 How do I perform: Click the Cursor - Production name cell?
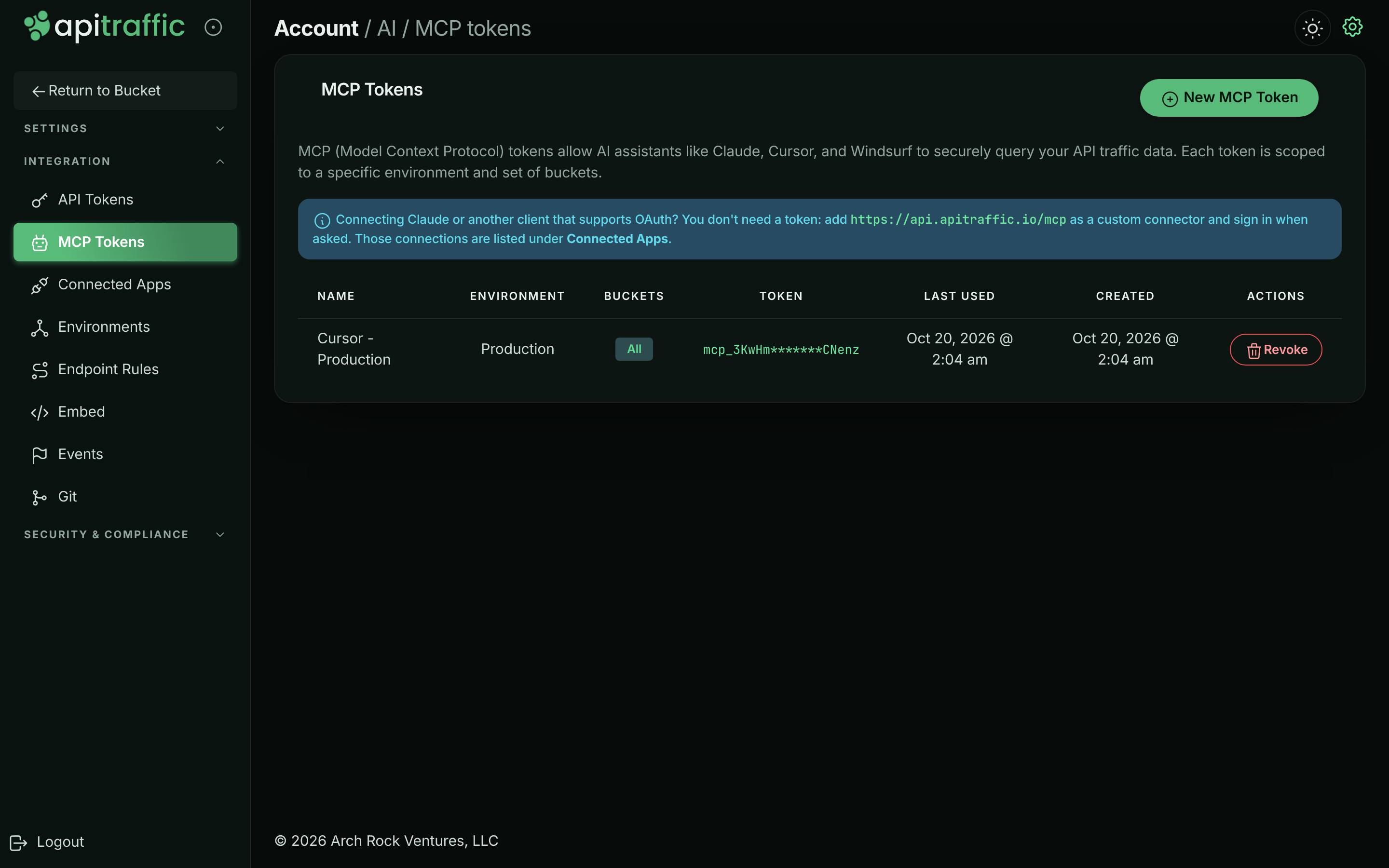point(354,349)
